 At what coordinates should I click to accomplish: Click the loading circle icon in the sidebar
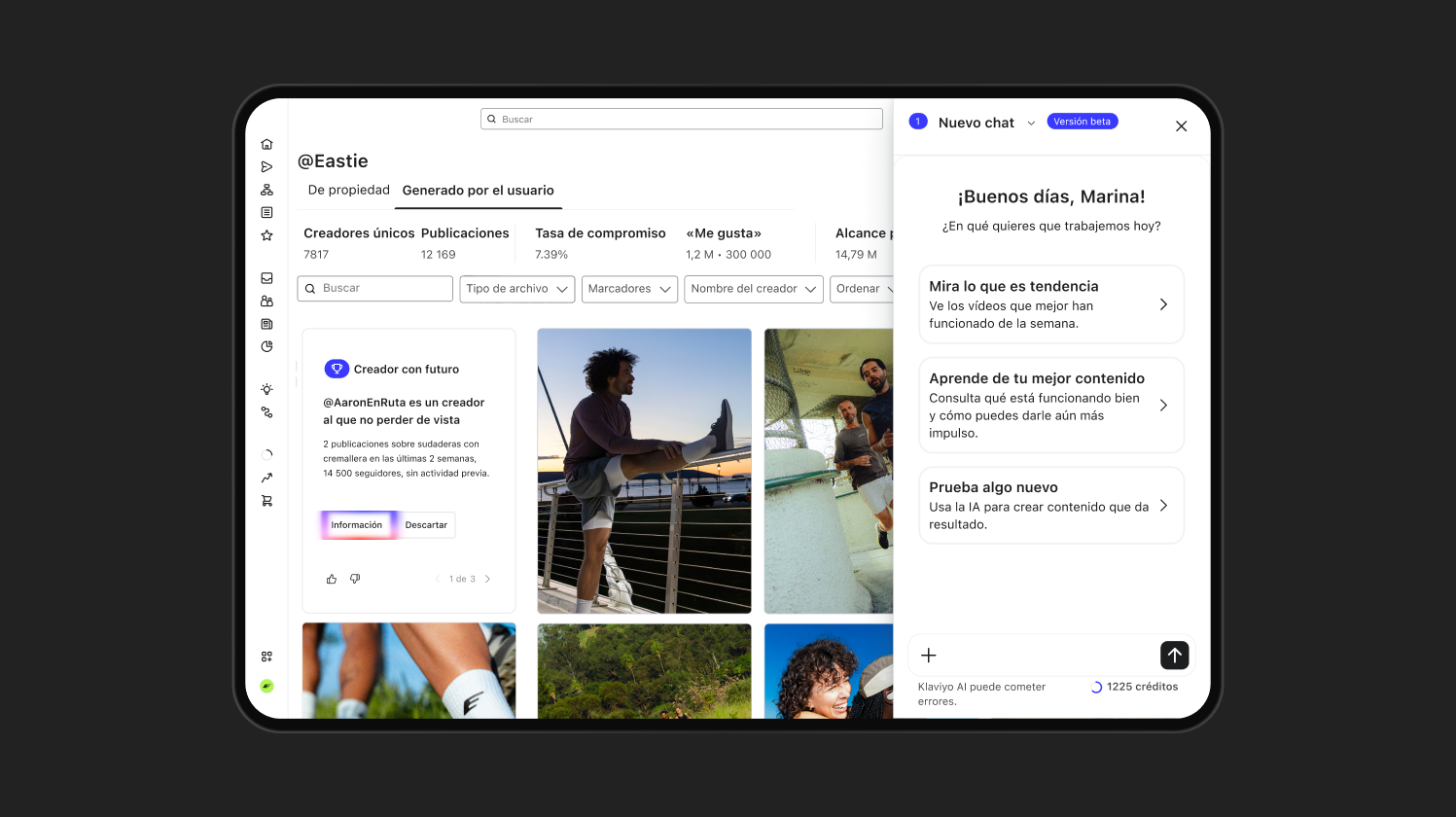pyautogui.click(x=266, y=454)
